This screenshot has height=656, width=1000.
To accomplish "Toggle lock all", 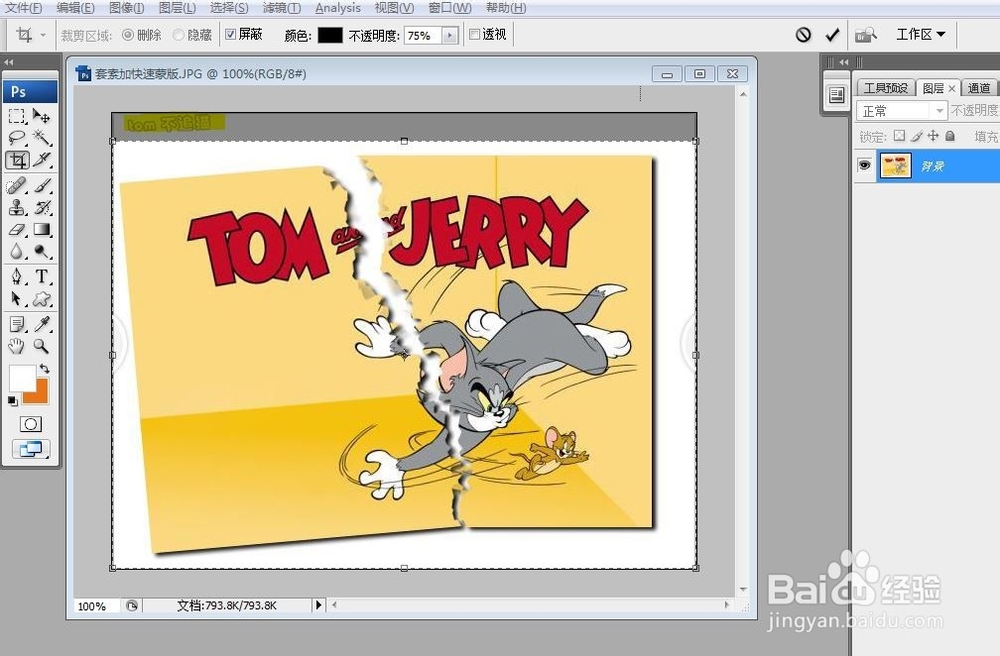I will tap(950, 135).
